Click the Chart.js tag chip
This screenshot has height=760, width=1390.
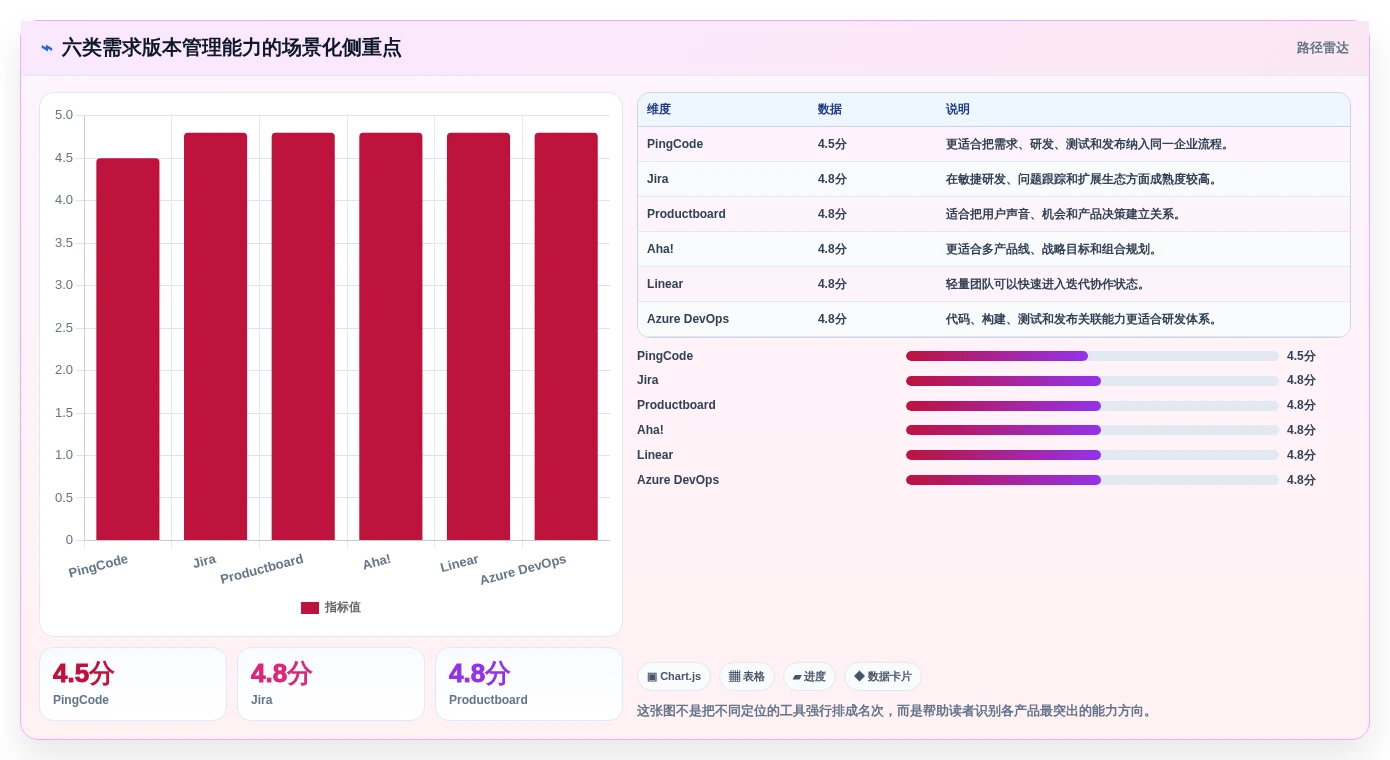click(674, 677)
